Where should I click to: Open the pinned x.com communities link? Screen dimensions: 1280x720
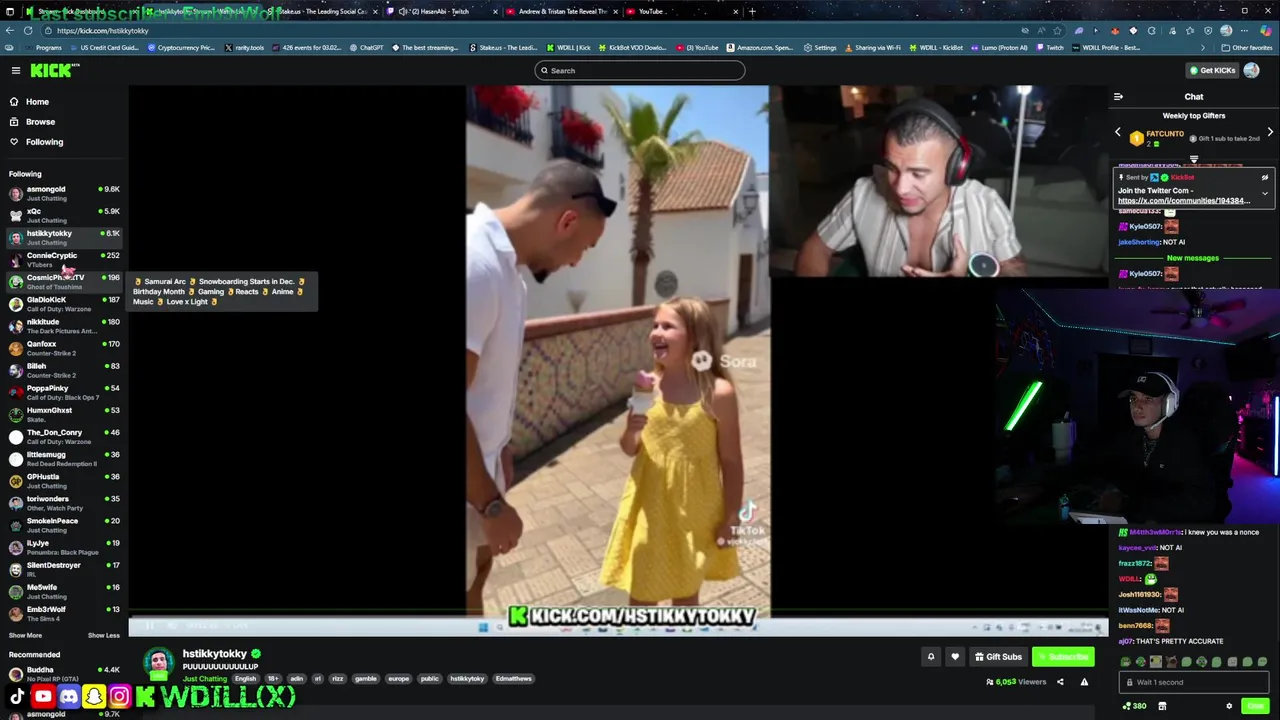pyautogui.click(x=1184, y=201)
